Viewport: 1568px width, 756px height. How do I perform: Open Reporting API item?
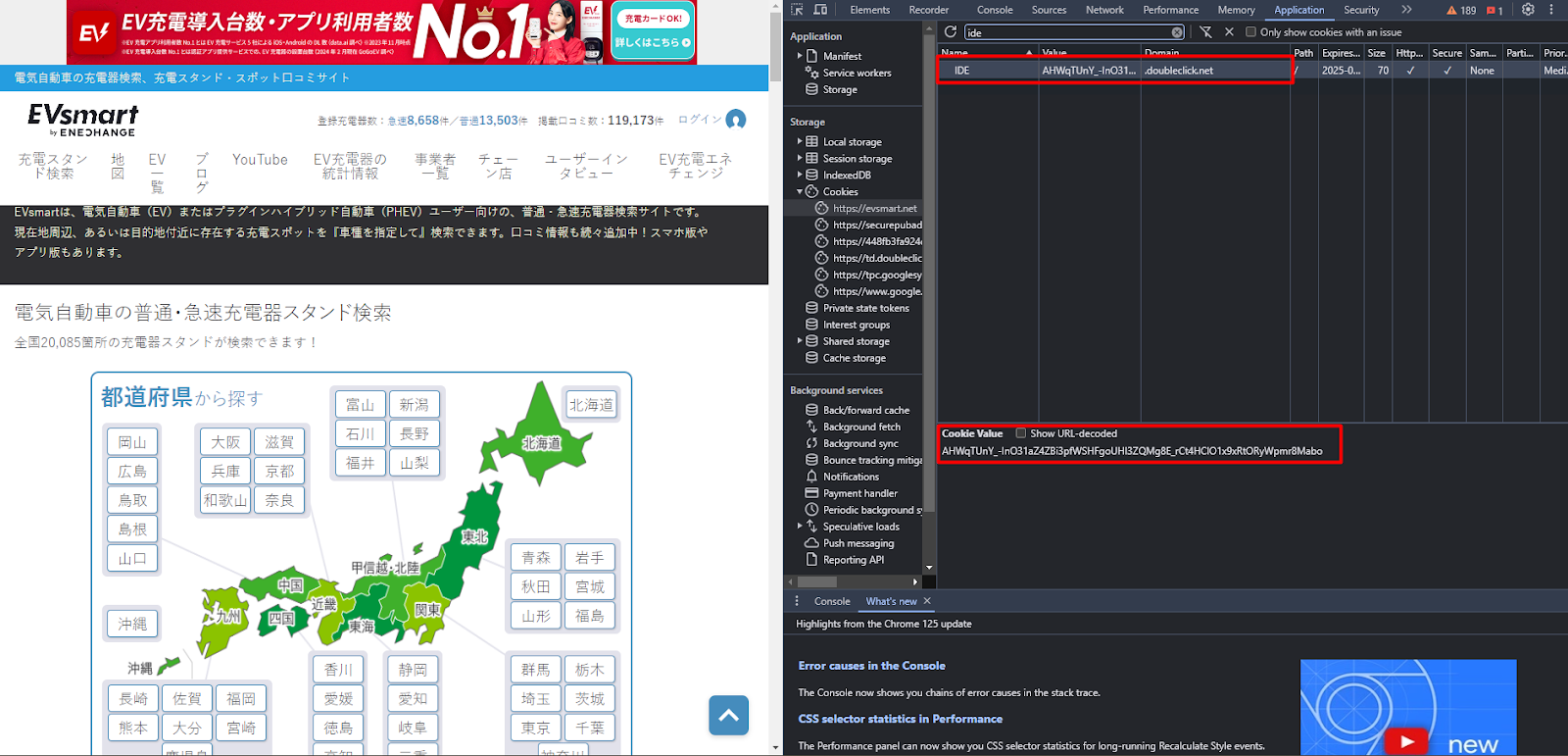853,560
